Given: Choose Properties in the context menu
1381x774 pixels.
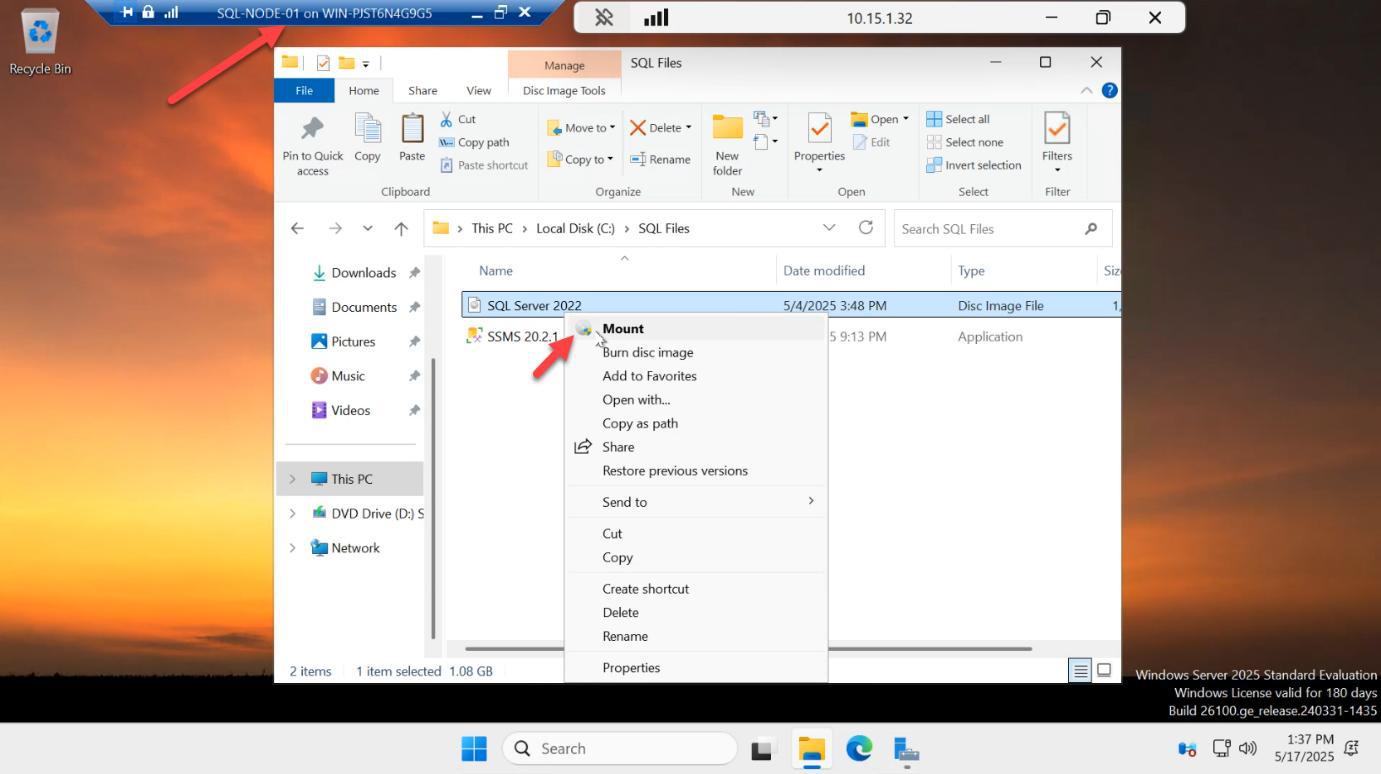Looking at the screenshot, I should (696, 668).
